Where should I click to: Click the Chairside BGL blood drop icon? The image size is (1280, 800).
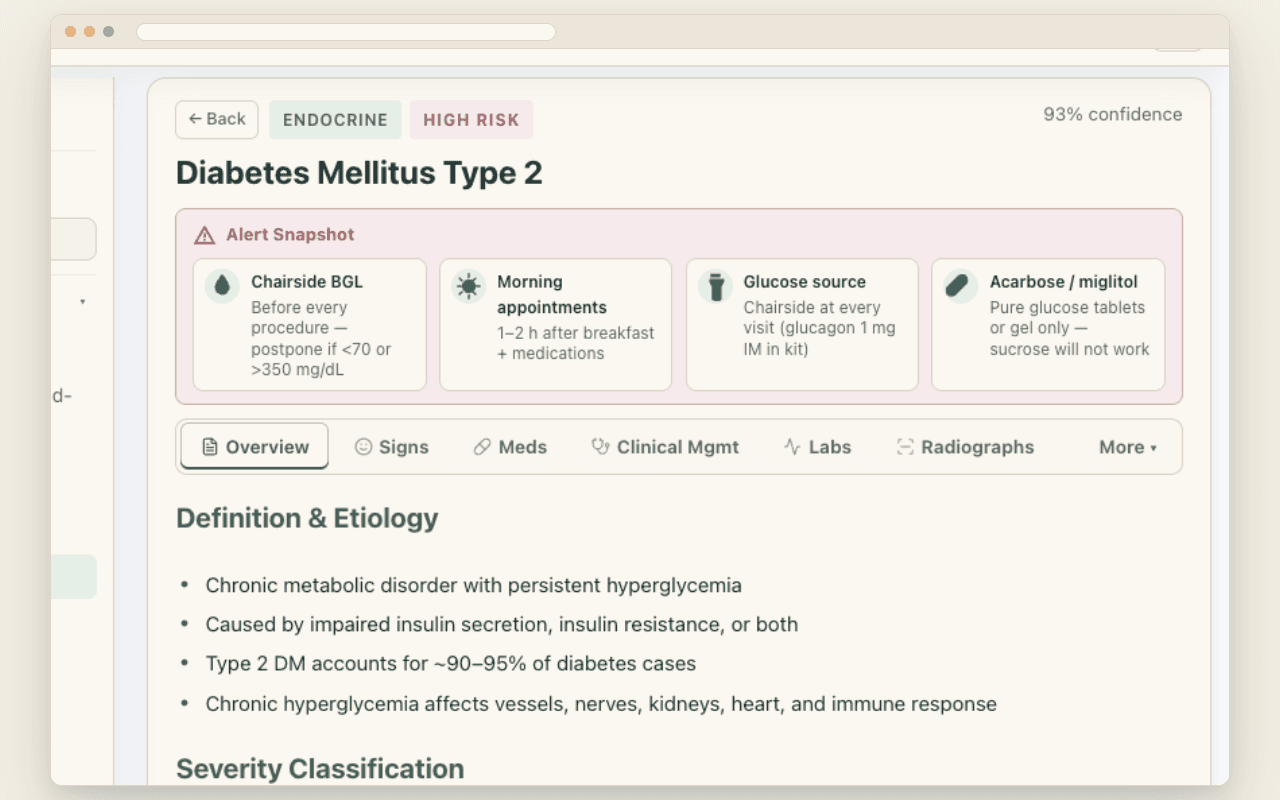tap(222, 286)
